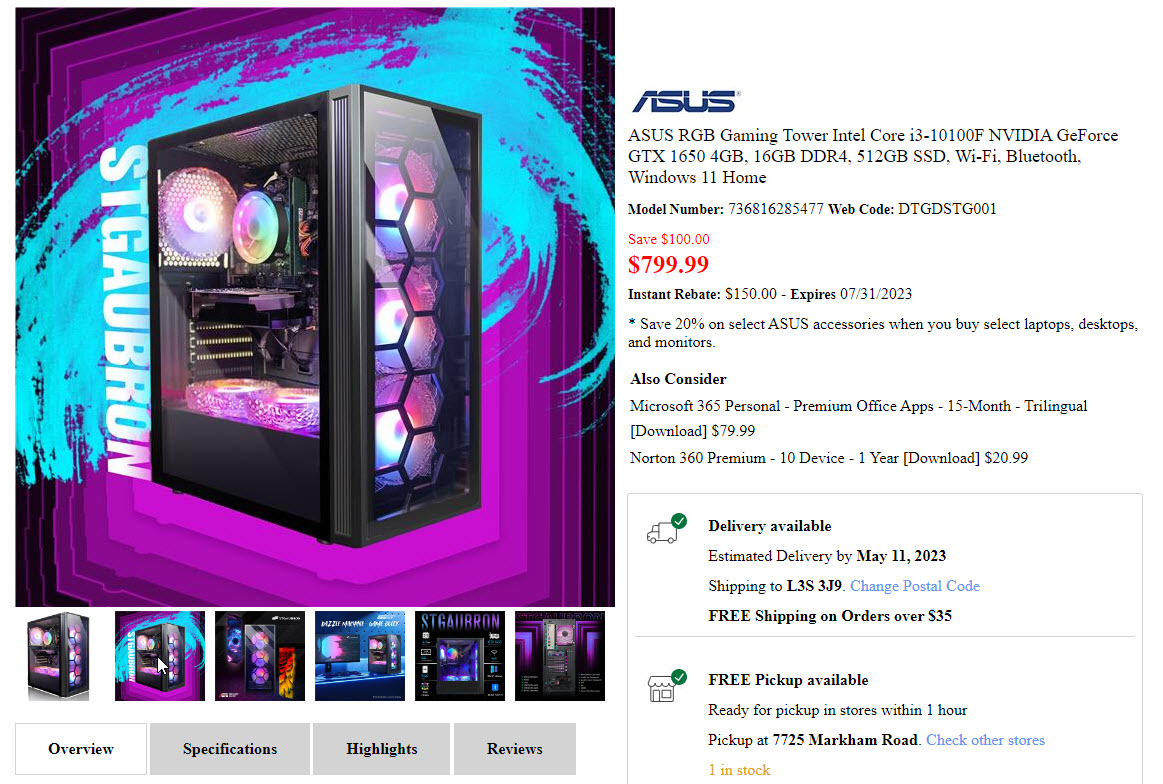Click the Check other stores link
Image resolution: width=1163 pixels, height=784 pixels.
(x=985, y=740)
